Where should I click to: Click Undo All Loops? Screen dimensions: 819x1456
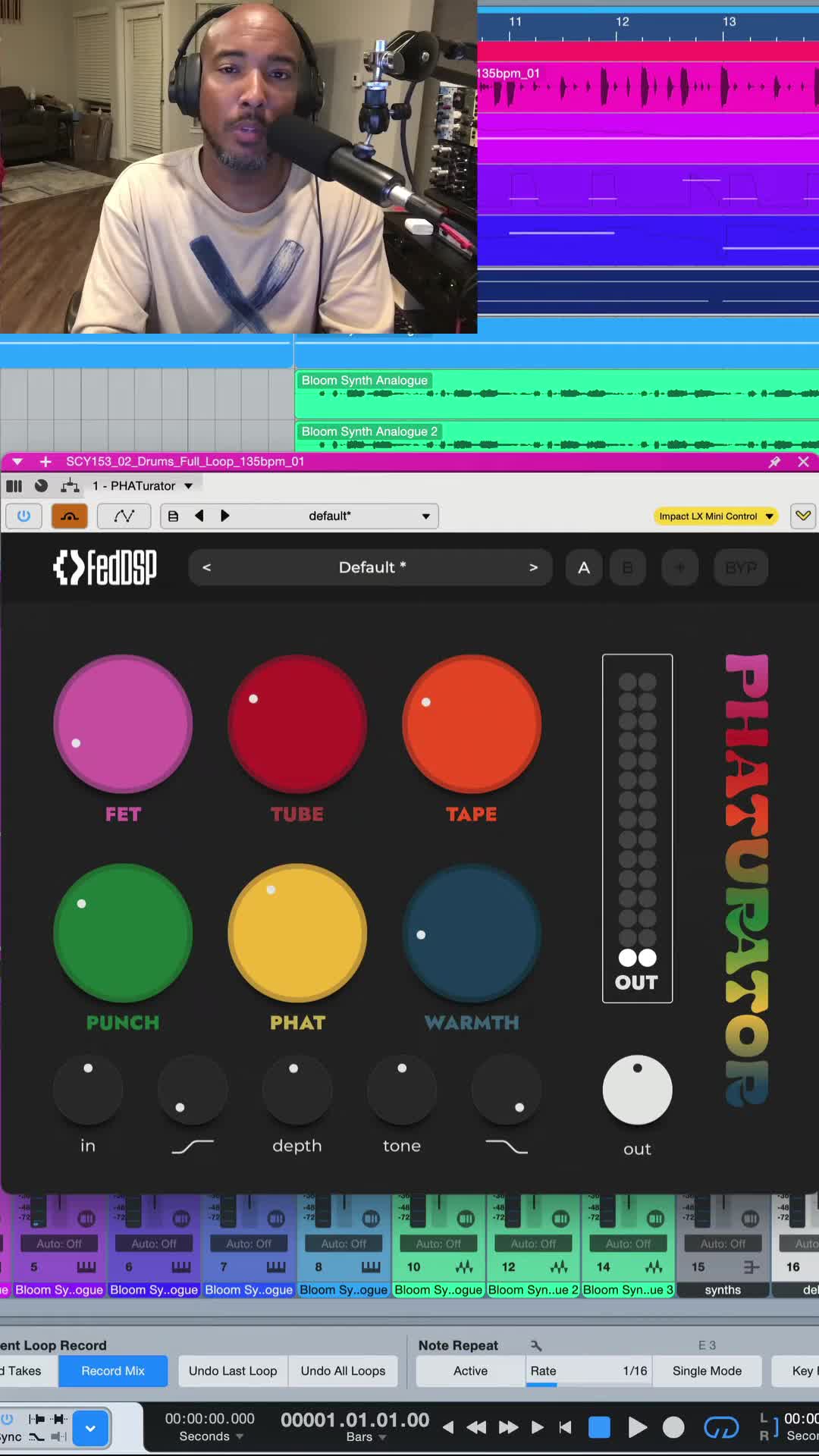point(343,1370)
